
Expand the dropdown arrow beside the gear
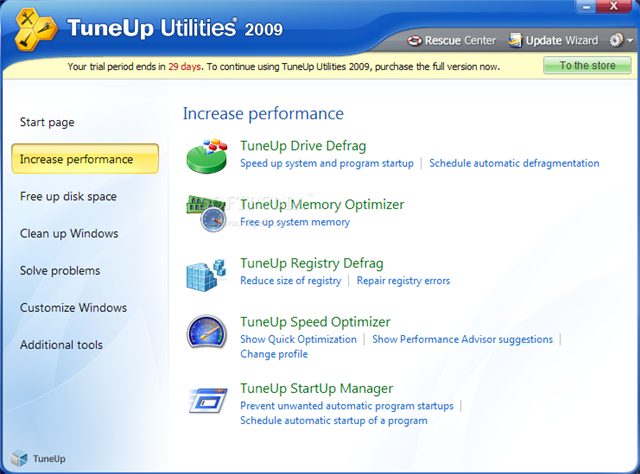(630, 40)
